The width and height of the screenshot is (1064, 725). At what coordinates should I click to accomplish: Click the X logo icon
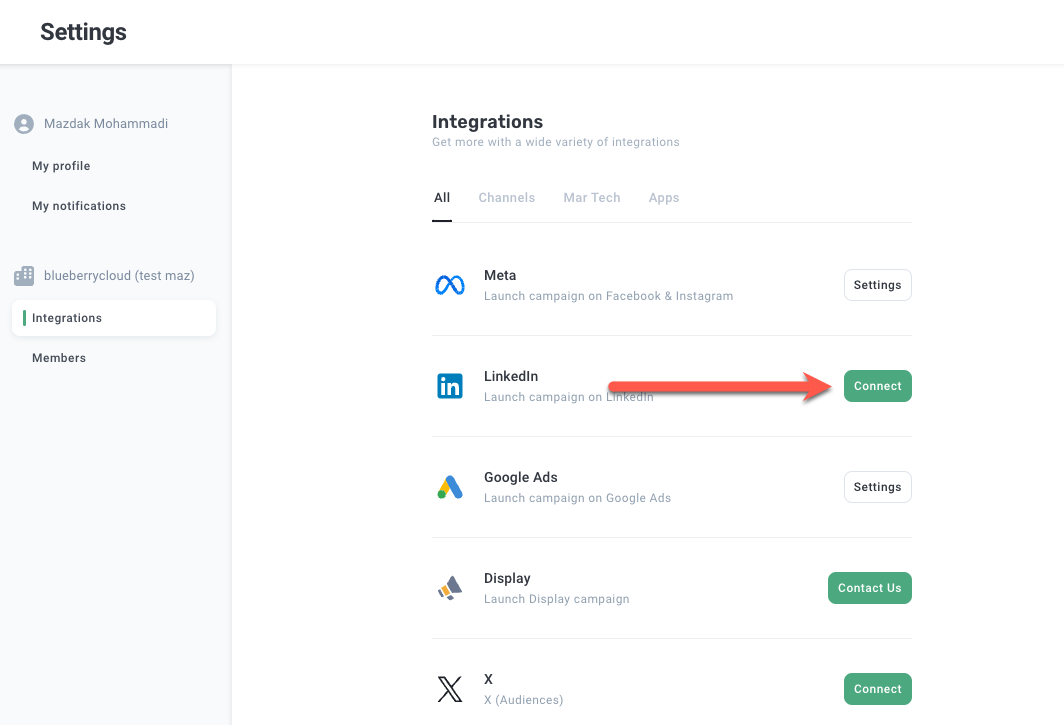pos(450,689)
